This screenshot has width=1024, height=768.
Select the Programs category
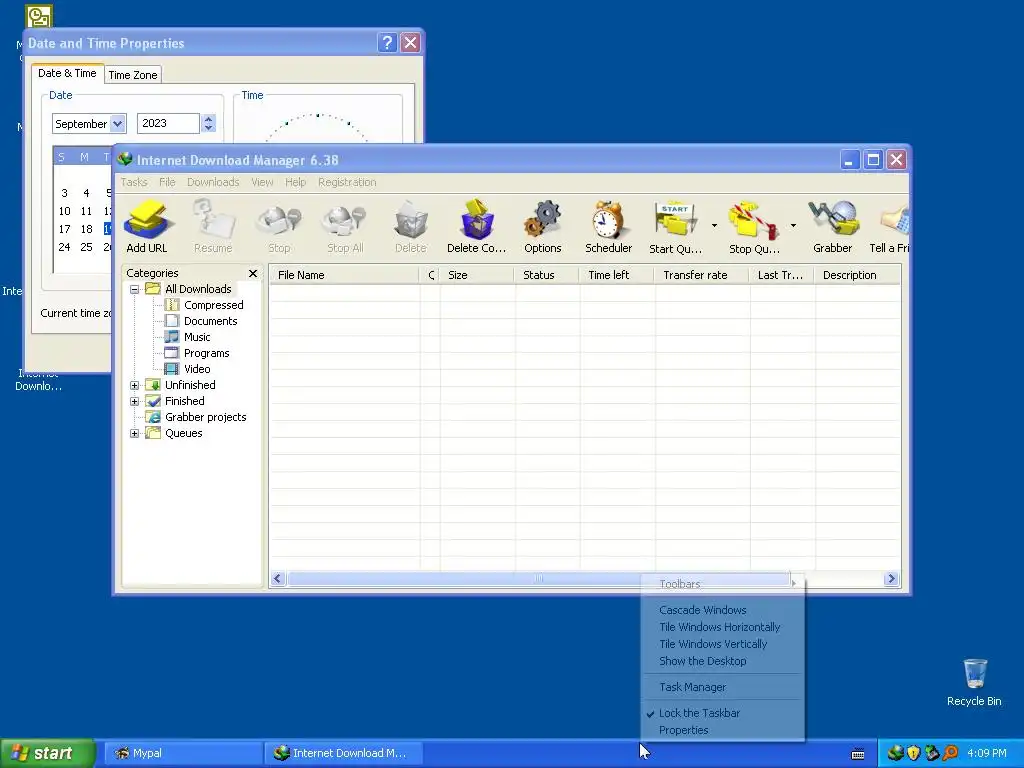[x=206, y=353]
